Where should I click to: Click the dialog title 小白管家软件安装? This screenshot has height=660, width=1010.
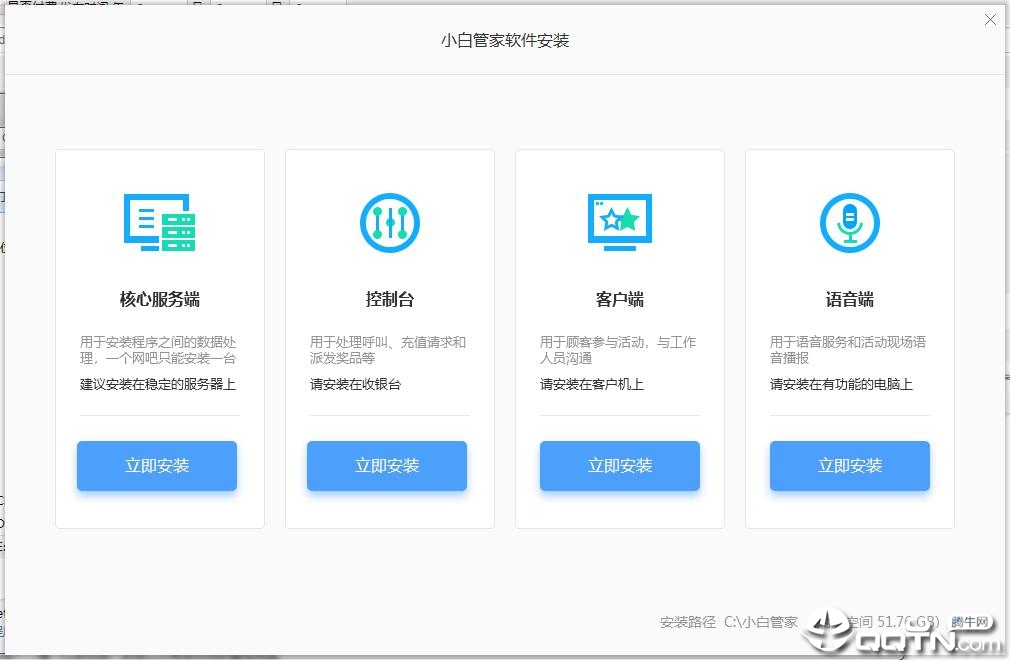click(x=506, y=40)
